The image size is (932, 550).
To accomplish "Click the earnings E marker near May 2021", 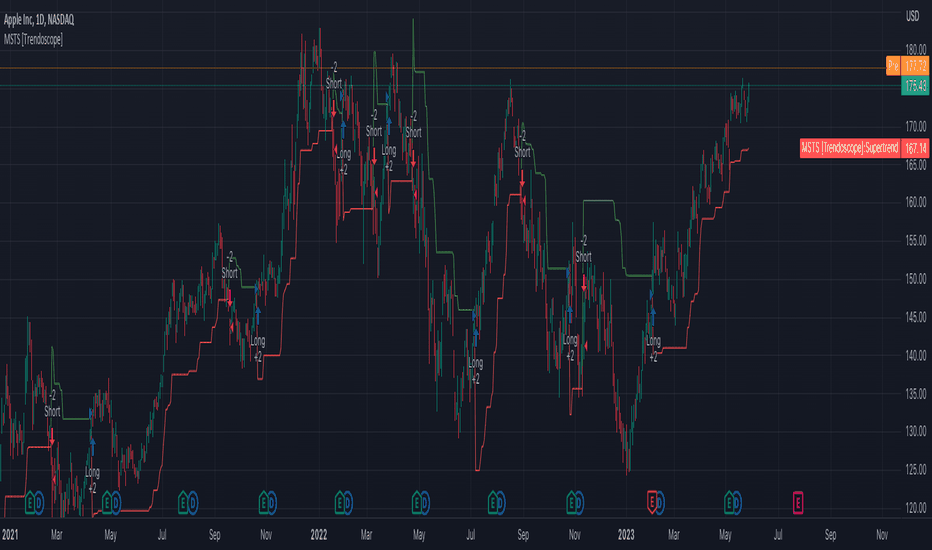I will [107, 503].
